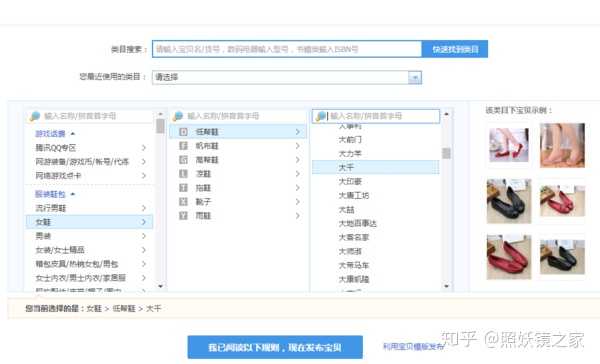Collapse the 服装鞋包 group

pos(73,194)
